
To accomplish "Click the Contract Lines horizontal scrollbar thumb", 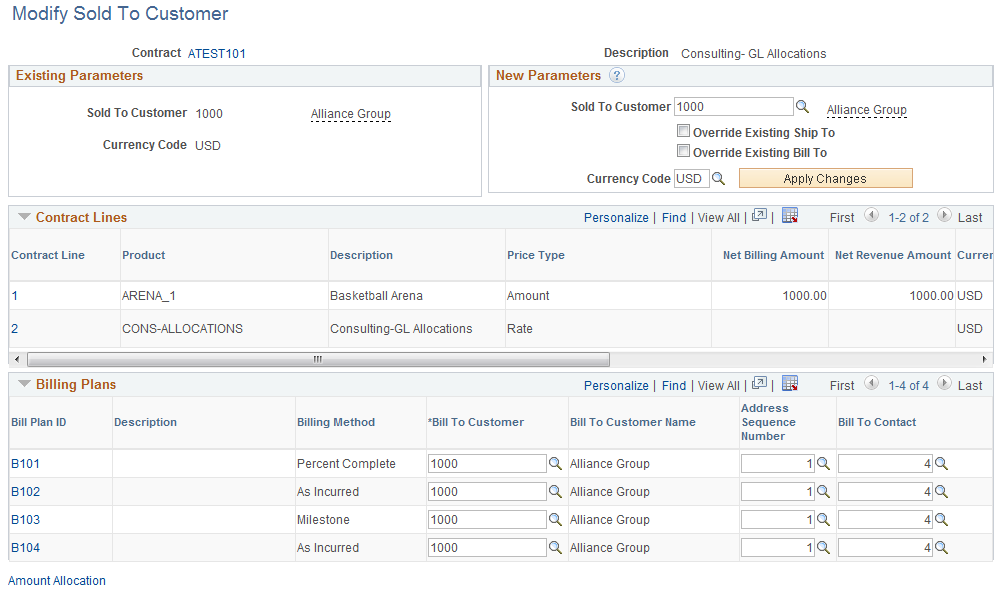I will (318, 359).
